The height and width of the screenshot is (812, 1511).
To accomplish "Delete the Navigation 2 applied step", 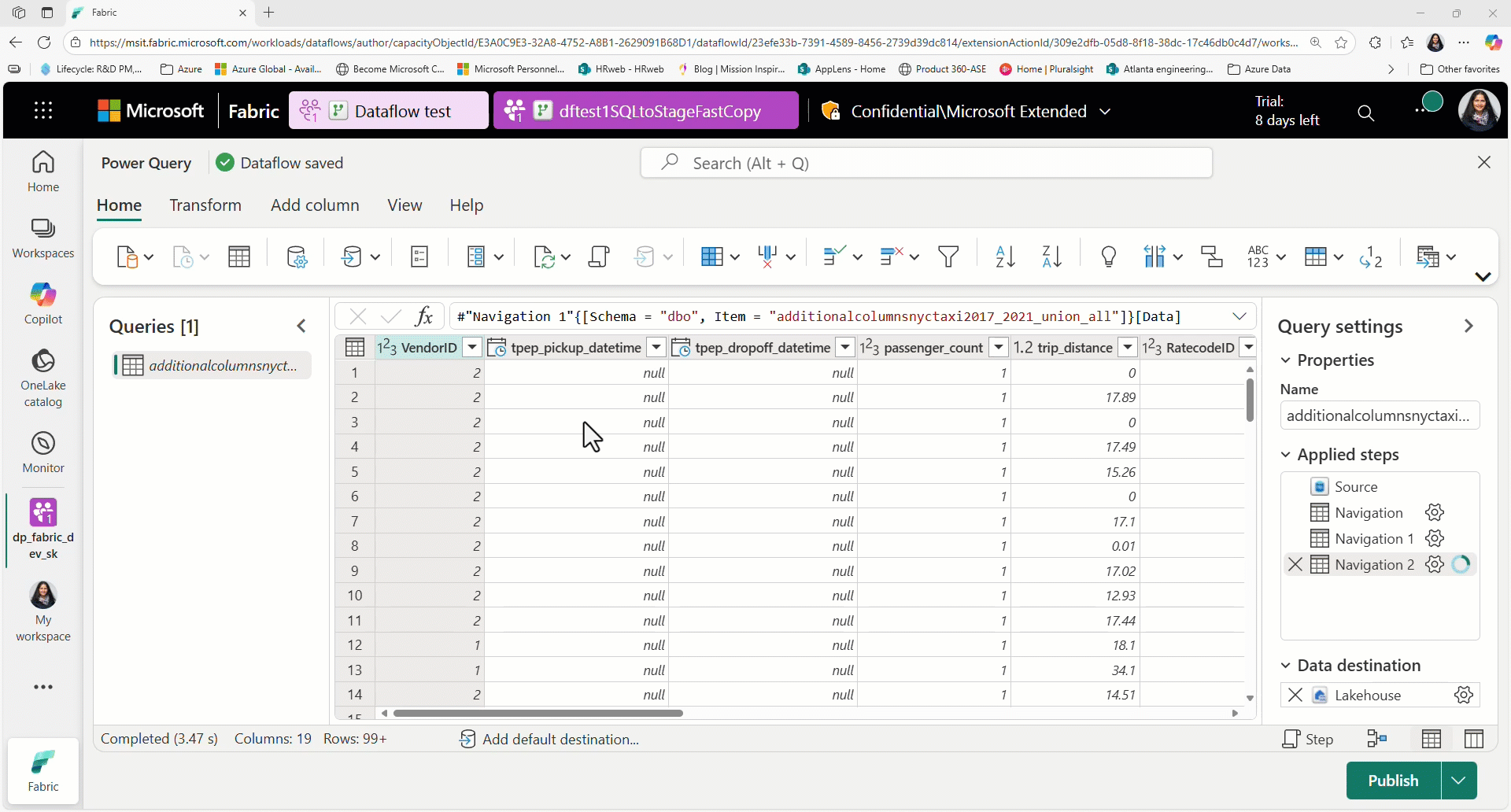I will [1295, 565].
